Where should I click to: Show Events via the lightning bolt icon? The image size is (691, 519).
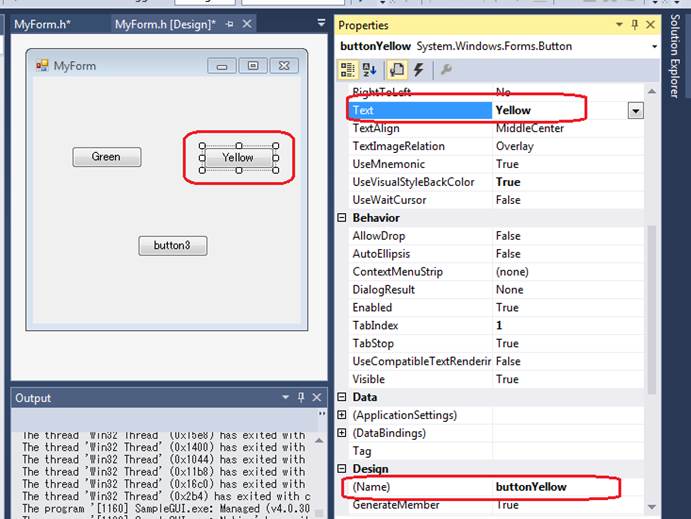click(x=418, y=69)
